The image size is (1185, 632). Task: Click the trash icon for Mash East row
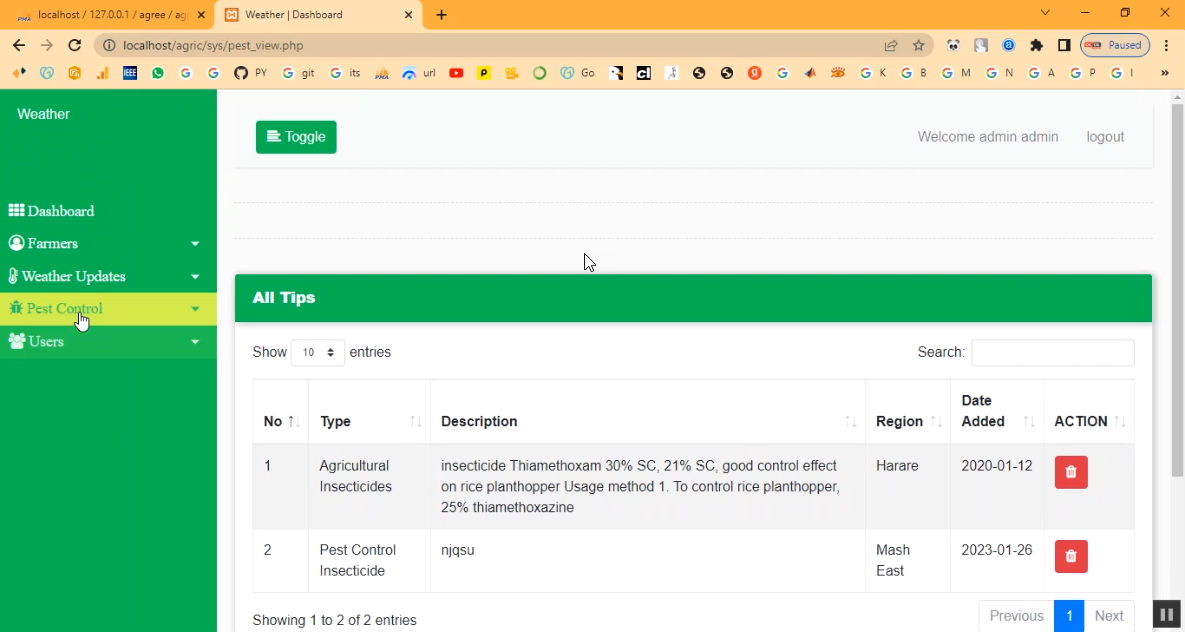[x=1070, y=556]
